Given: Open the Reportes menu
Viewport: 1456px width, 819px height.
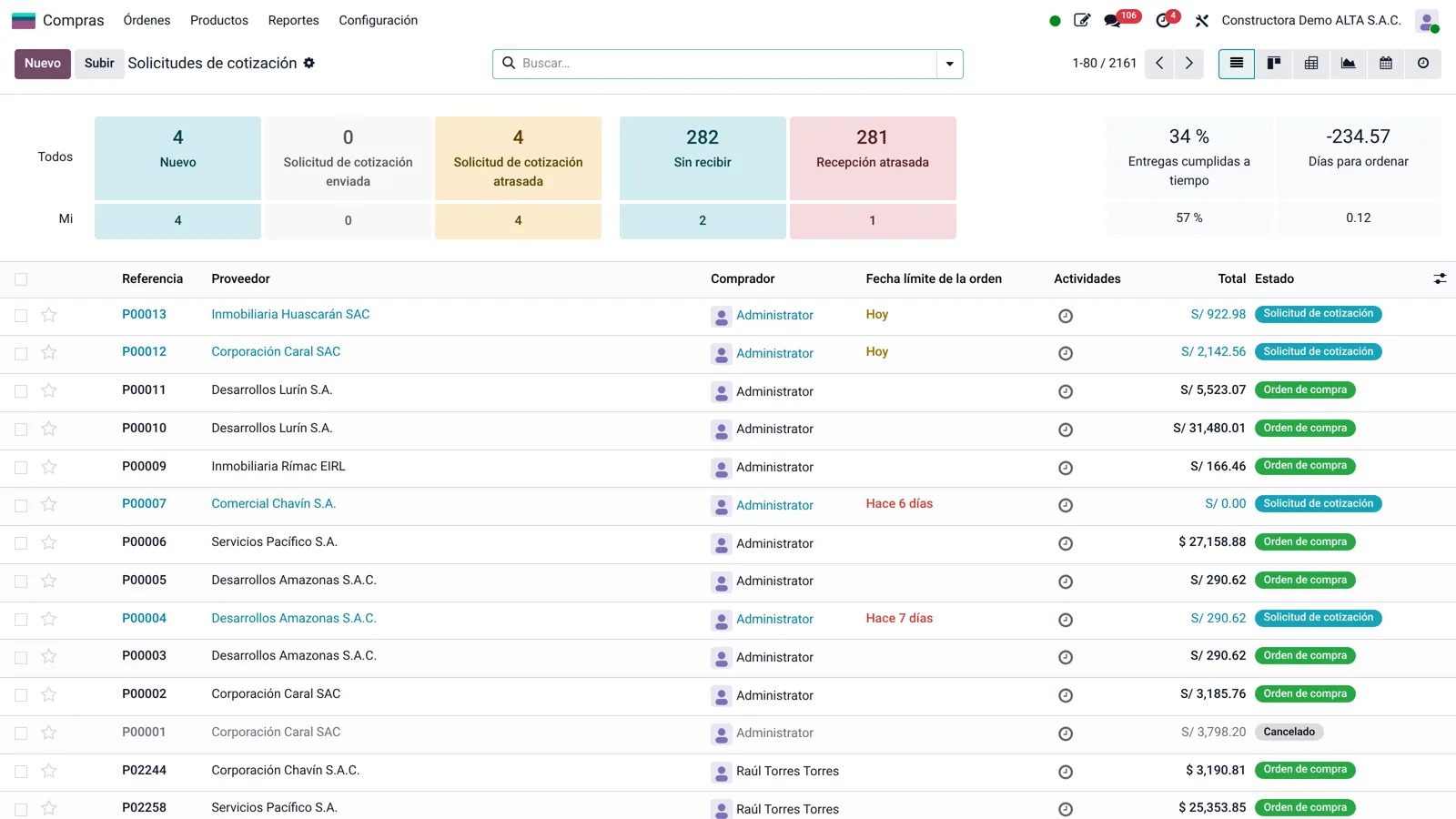Looking at the screenshot, I should point(293,20).
